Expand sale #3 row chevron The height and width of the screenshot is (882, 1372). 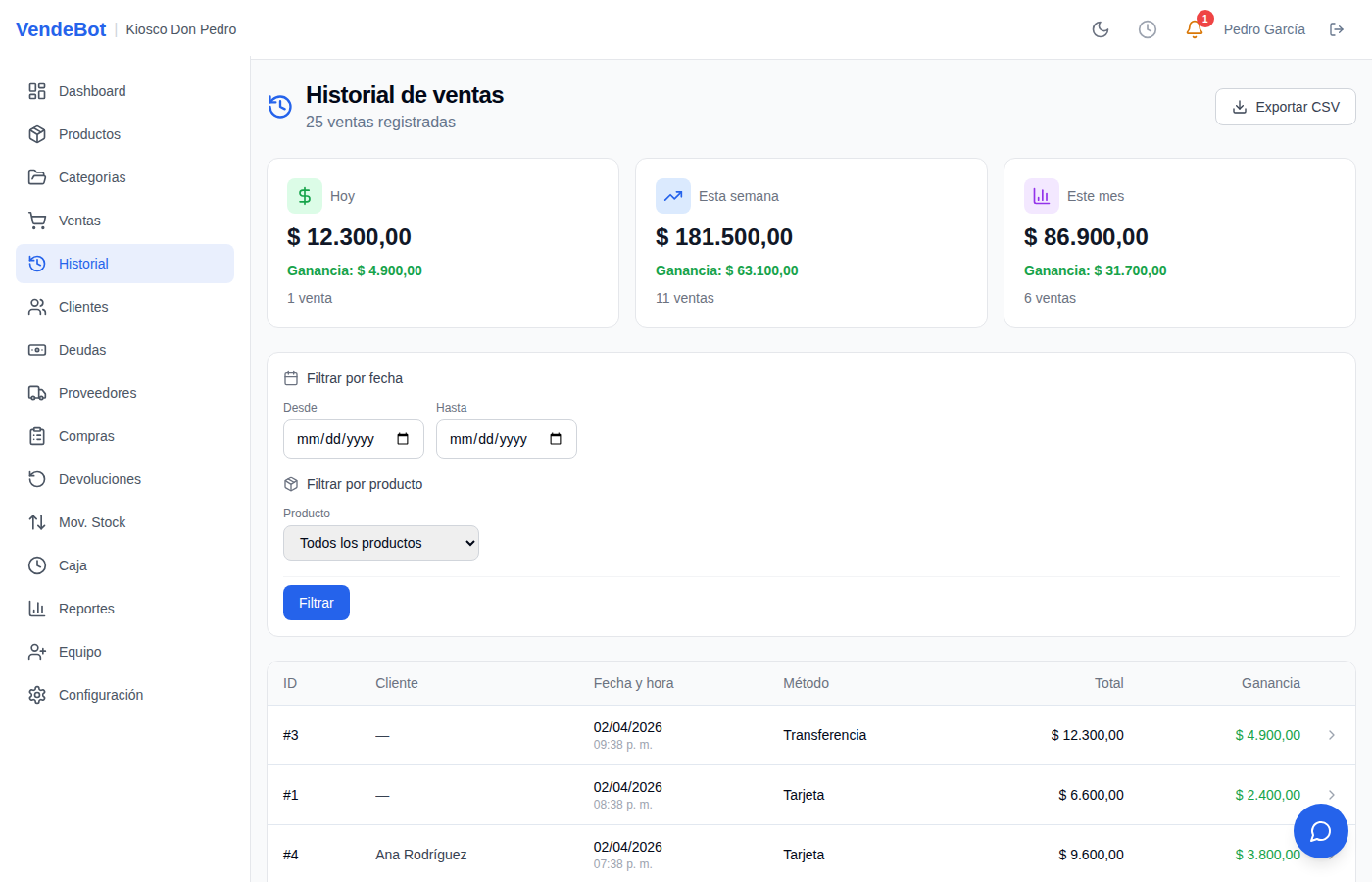tap(1332, 735)
